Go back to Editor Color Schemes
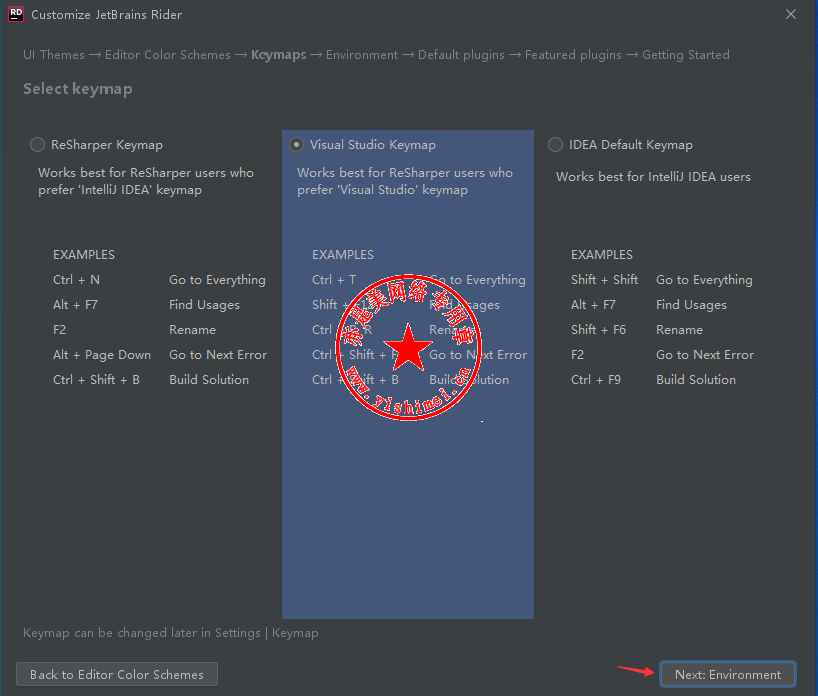The height and width of the screenshot is (696, 818). (x=117, y=674)
